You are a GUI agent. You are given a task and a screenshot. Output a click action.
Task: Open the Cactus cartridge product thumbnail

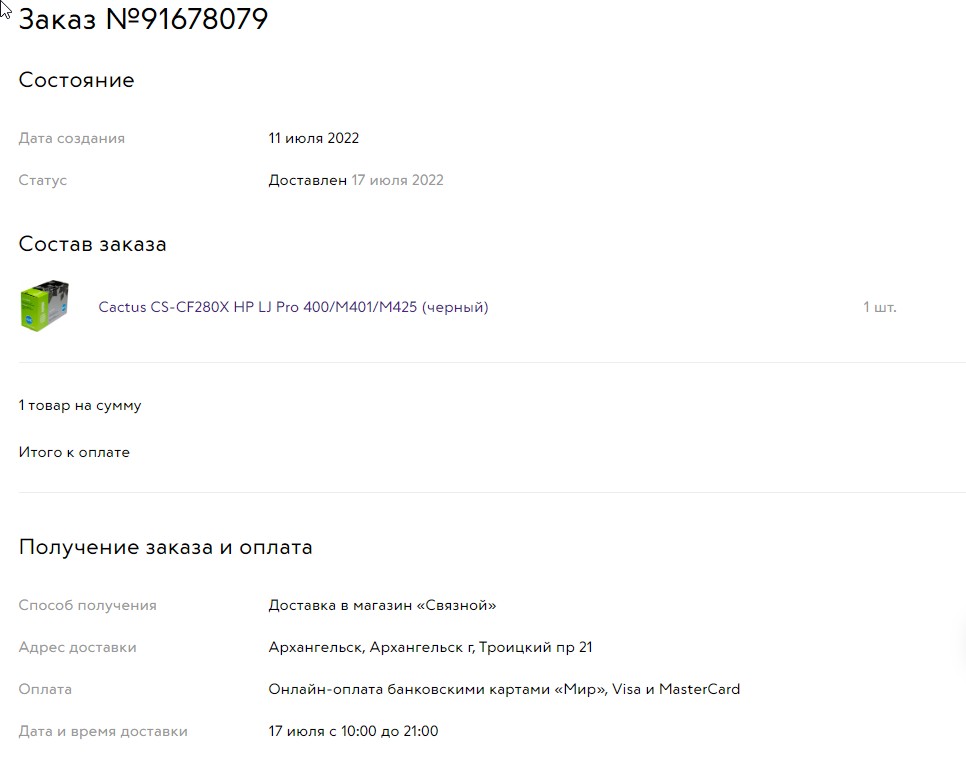click(44, 306)
